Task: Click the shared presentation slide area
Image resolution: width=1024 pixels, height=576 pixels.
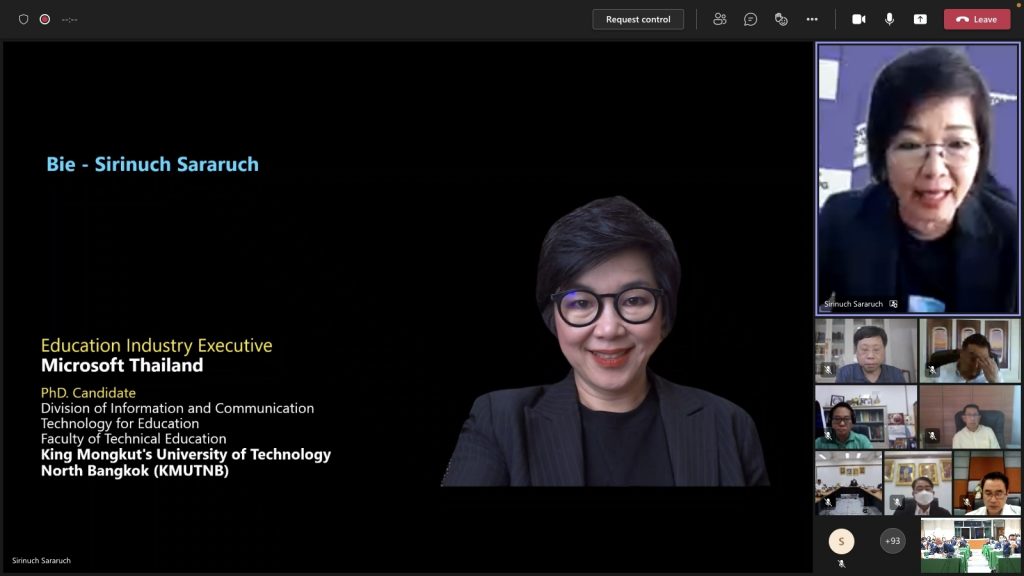Action: [x=406, y=300]
